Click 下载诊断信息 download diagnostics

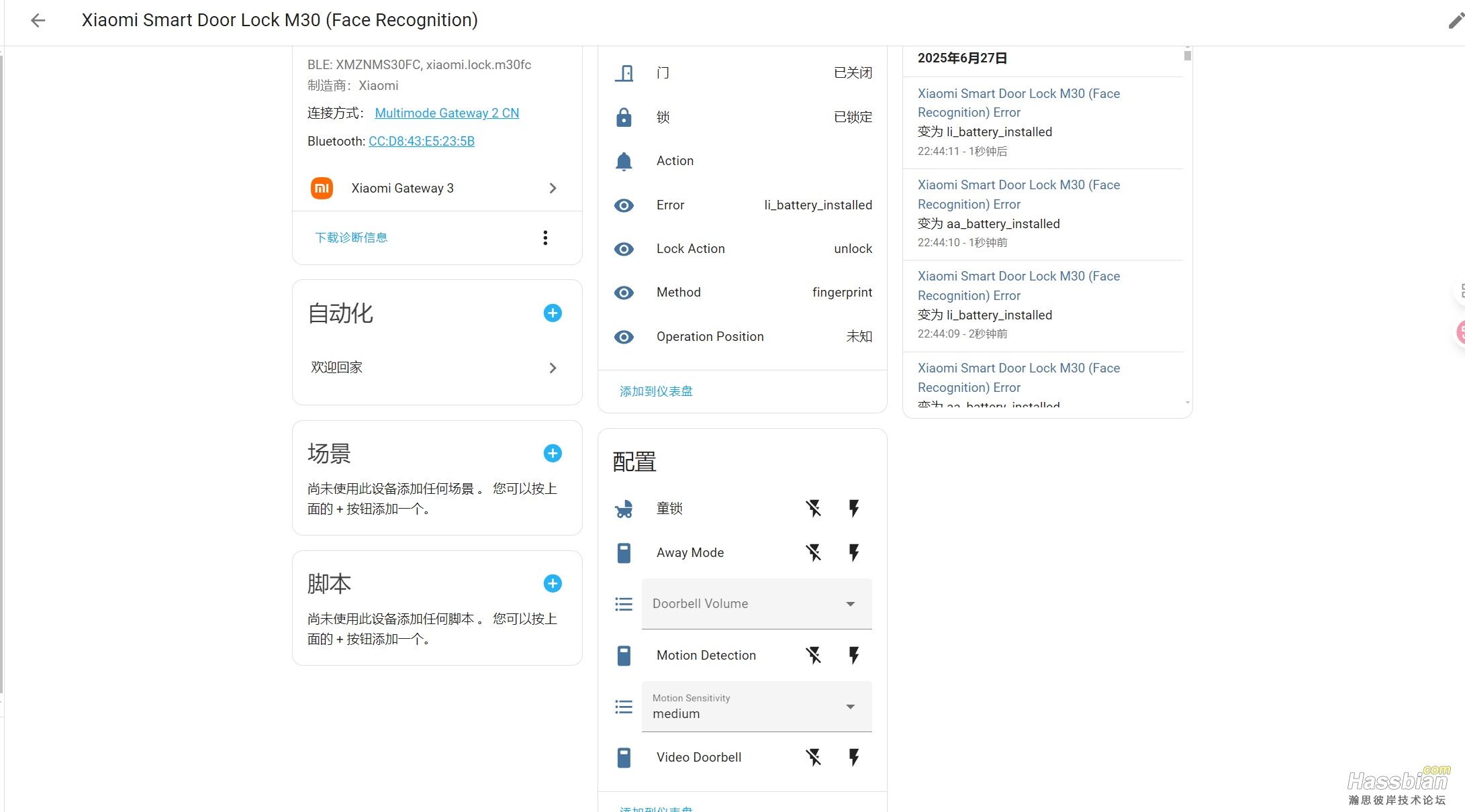click(x=351, y=238)
